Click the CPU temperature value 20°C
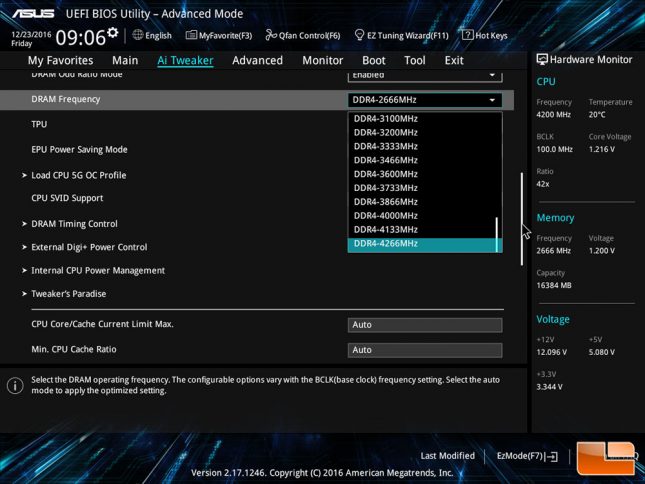 597,115
